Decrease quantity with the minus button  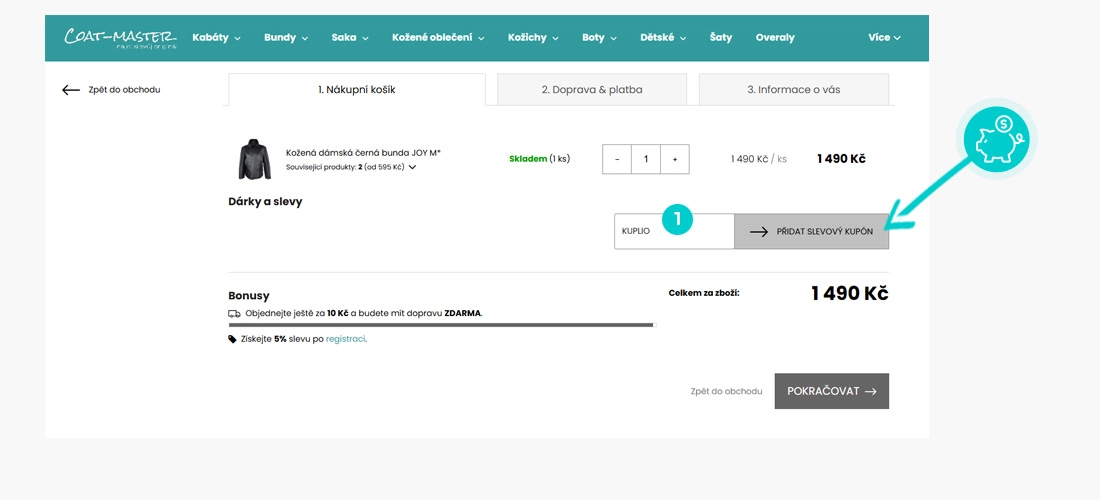pos(617,159)
